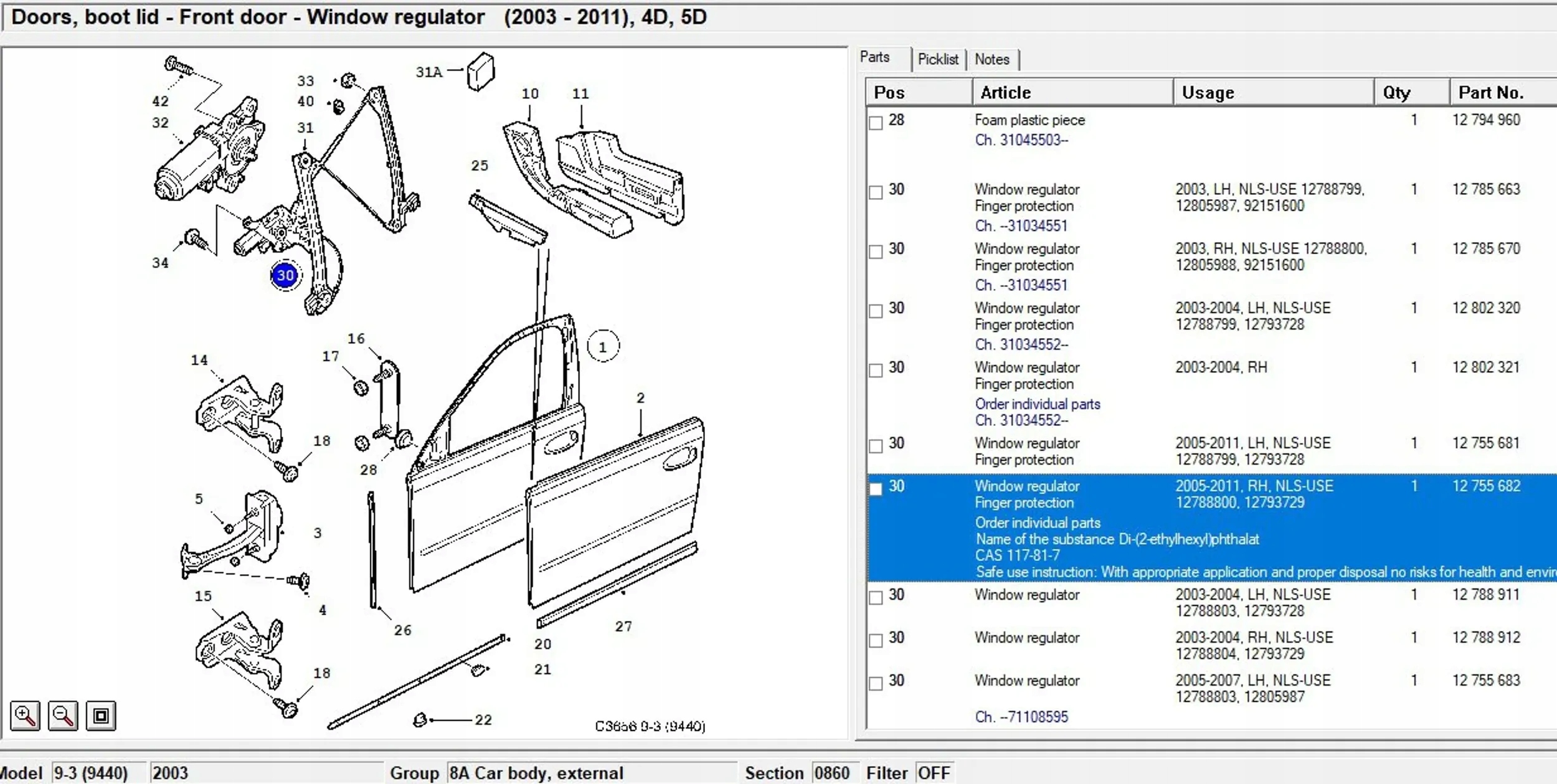The width and height of the screenshot is (1557, 784).
Task: Check the box for part 12 788 911
Action: (x=876, y=597)
